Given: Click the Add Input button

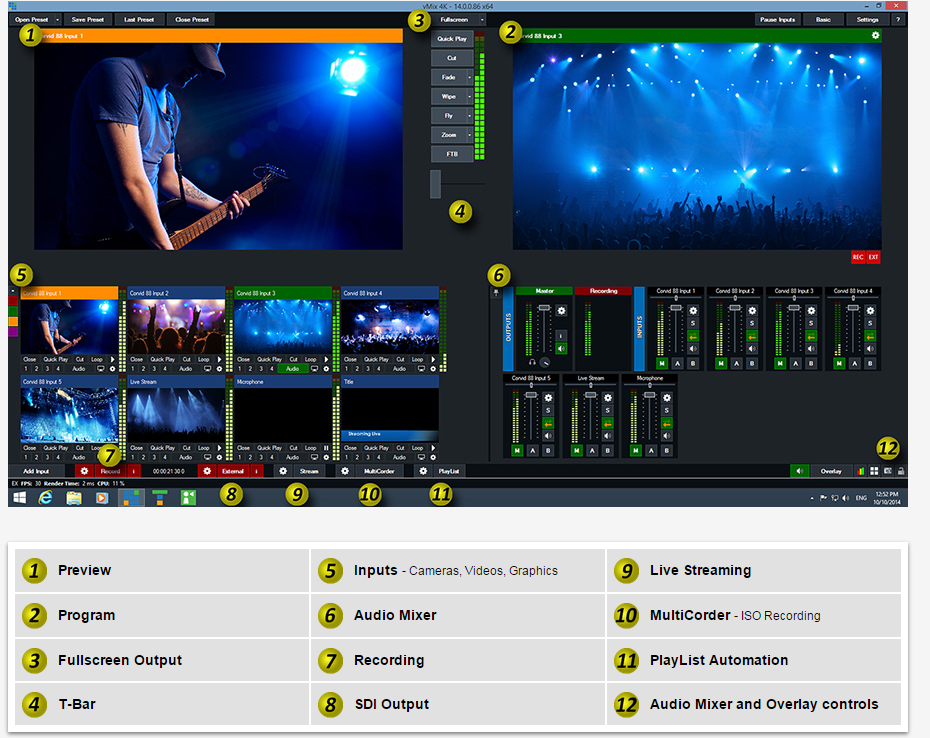Looking at the screenshot, I should click(x=36, y=471).
